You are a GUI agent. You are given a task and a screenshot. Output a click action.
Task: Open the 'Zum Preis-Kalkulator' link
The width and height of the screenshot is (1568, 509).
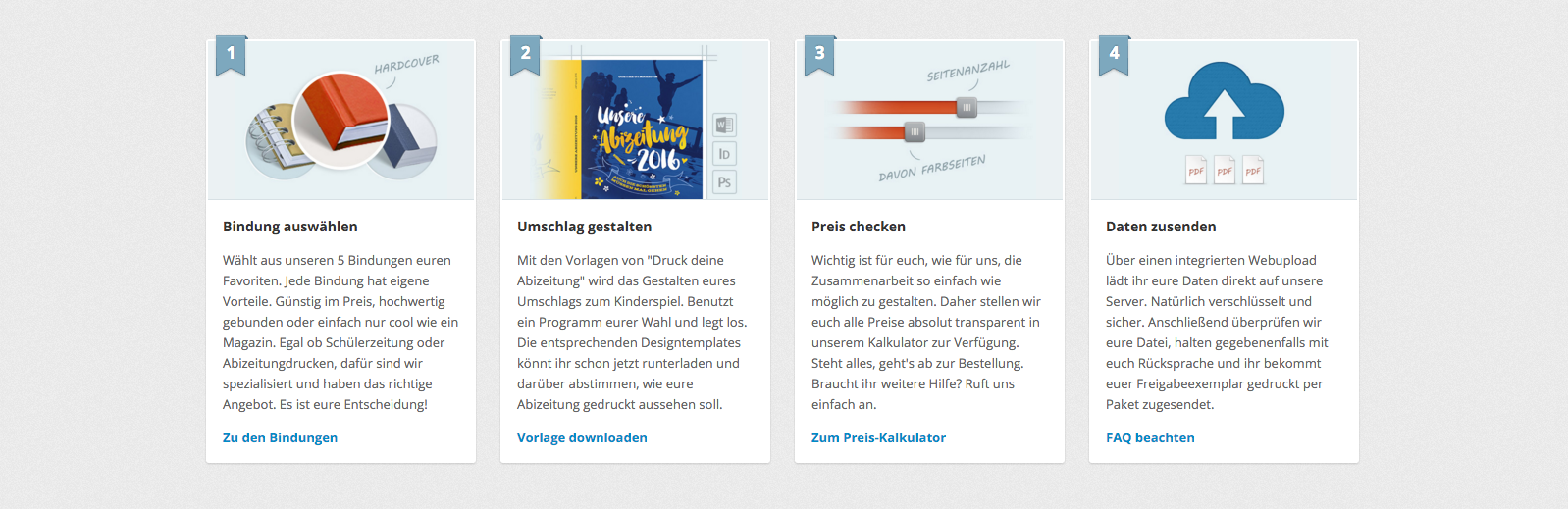click(x=878, y=437)
